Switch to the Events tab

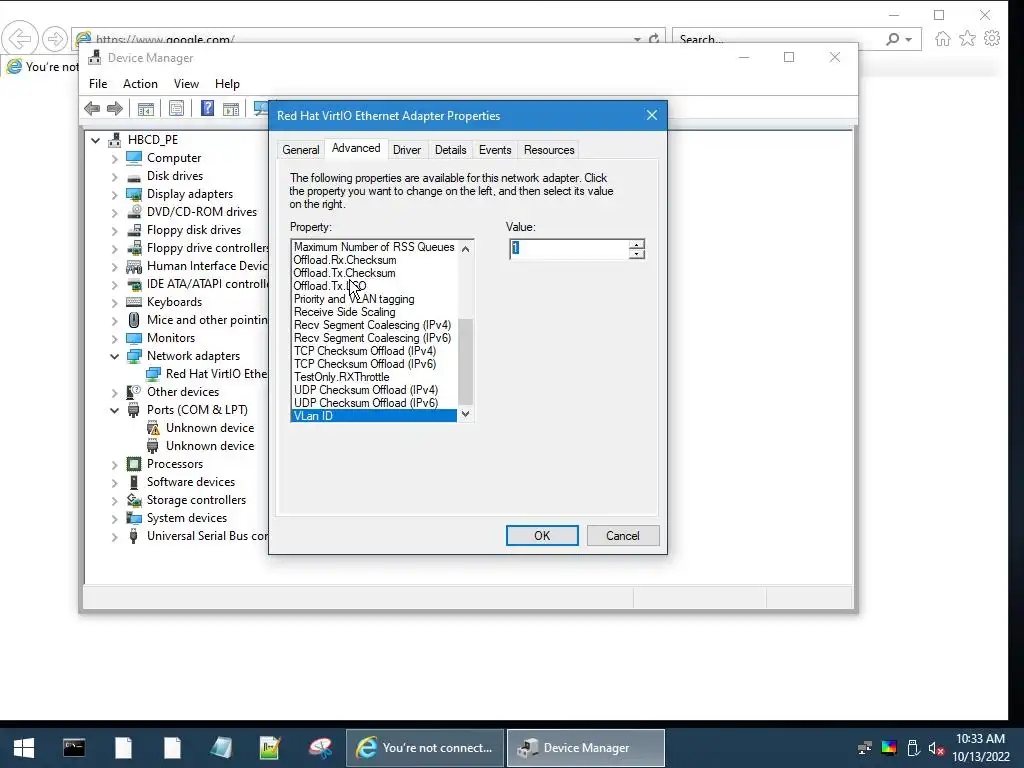(x=495, y=150)
